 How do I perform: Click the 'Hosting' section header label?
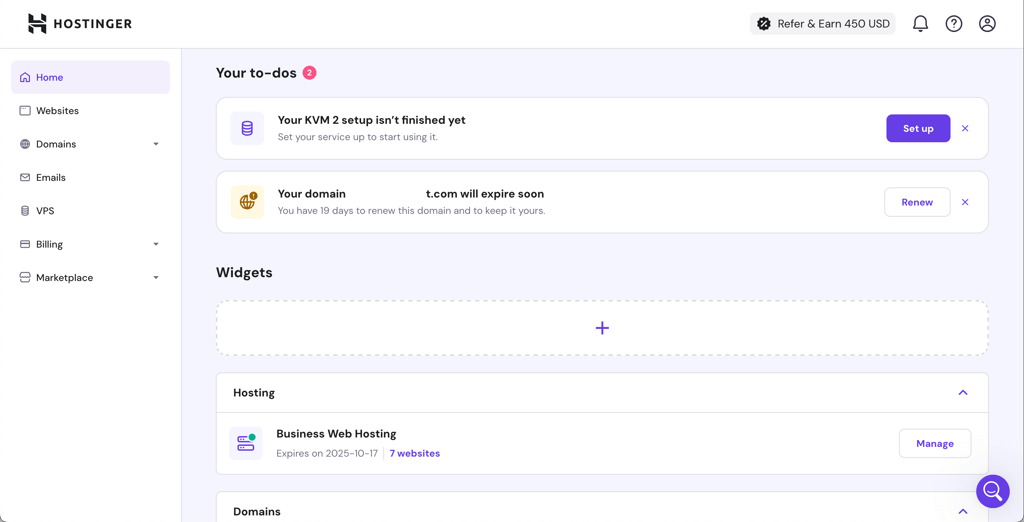tap(254, 392)
